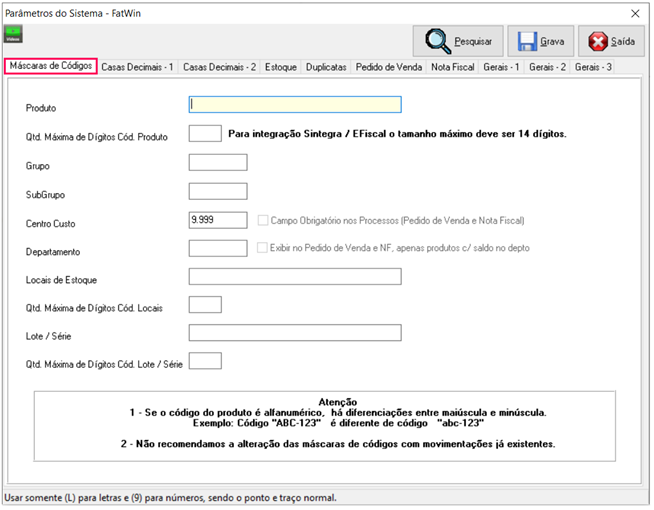
Task: Go to the Duplicatas tab
Action: [327, 67]
